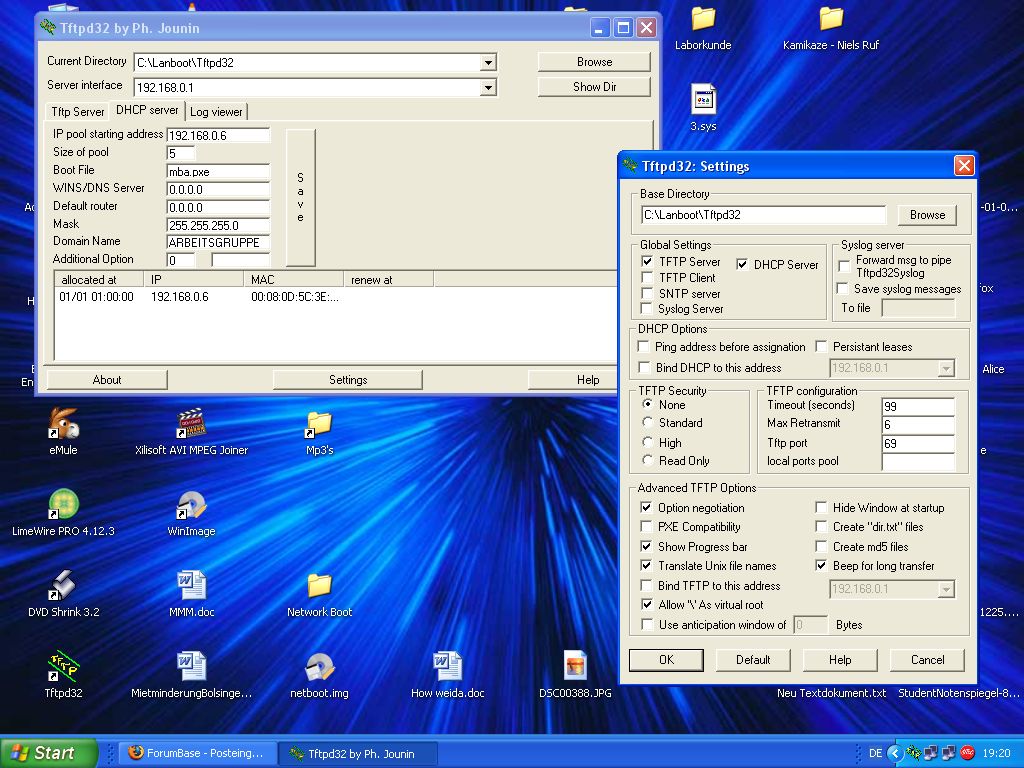
Task: Select the netboot.img file icon
Action: coord(319,667)
